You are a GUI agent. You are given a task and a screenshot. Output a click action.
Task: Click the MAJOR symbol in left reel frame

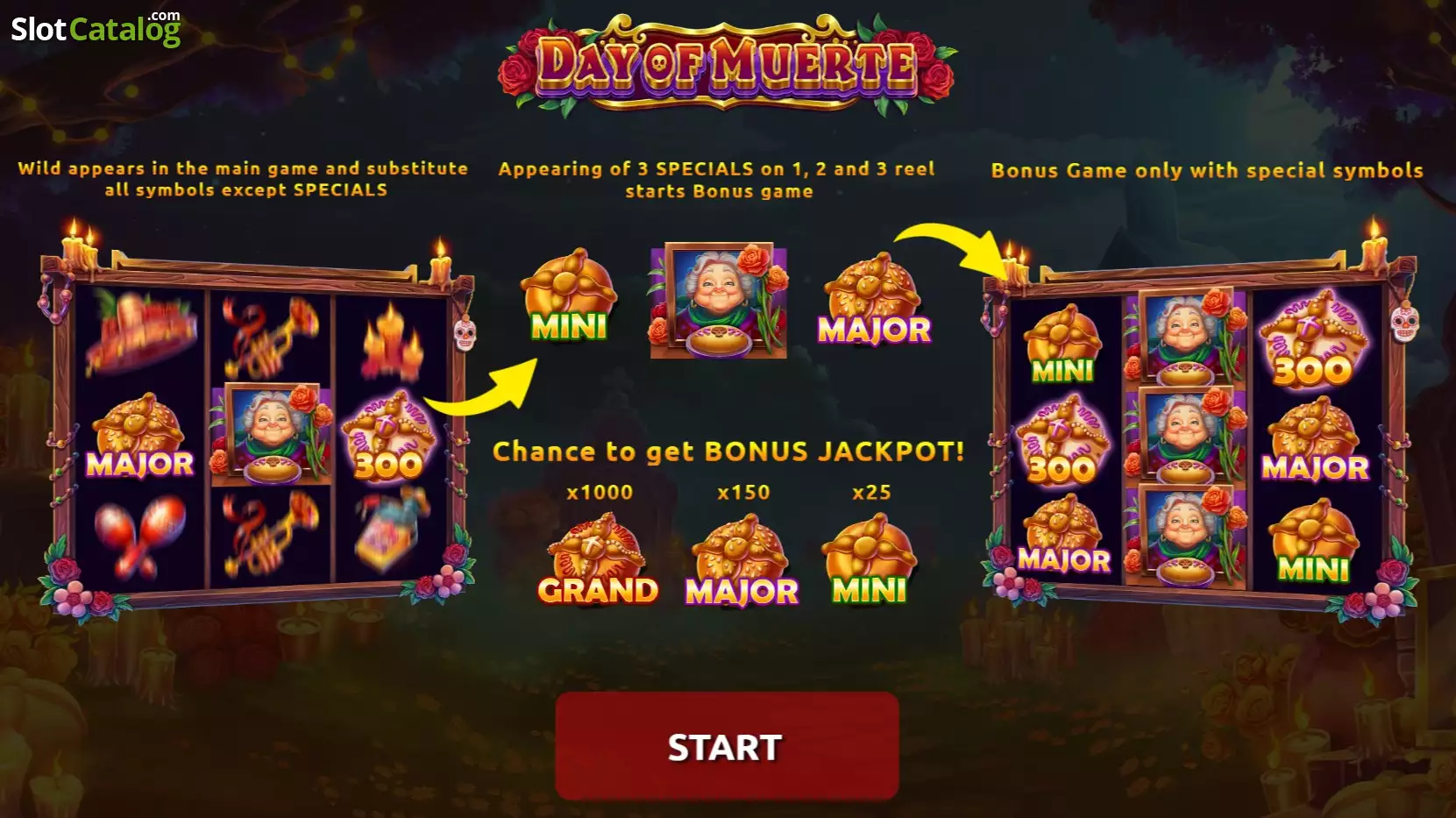[x=139, y=437]
